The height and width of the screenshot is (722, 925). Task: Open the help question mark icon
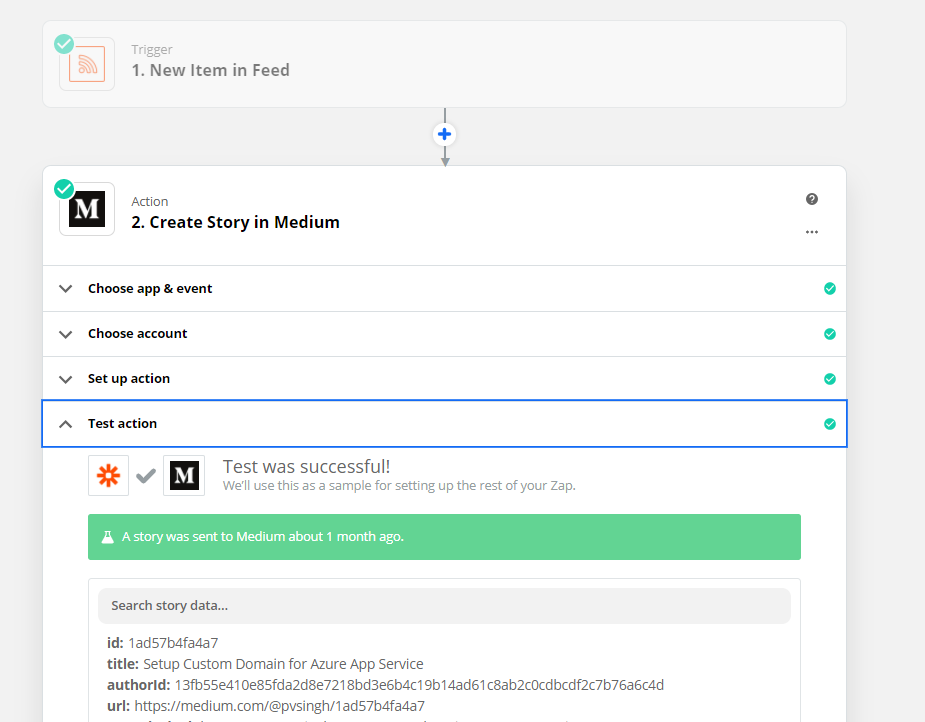tap(812, 199)
